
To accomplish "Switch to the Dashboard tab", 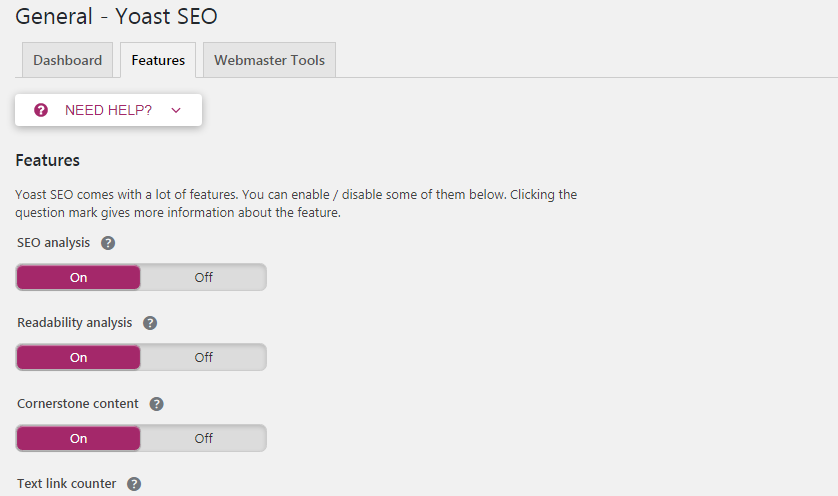I will point(67,60).
